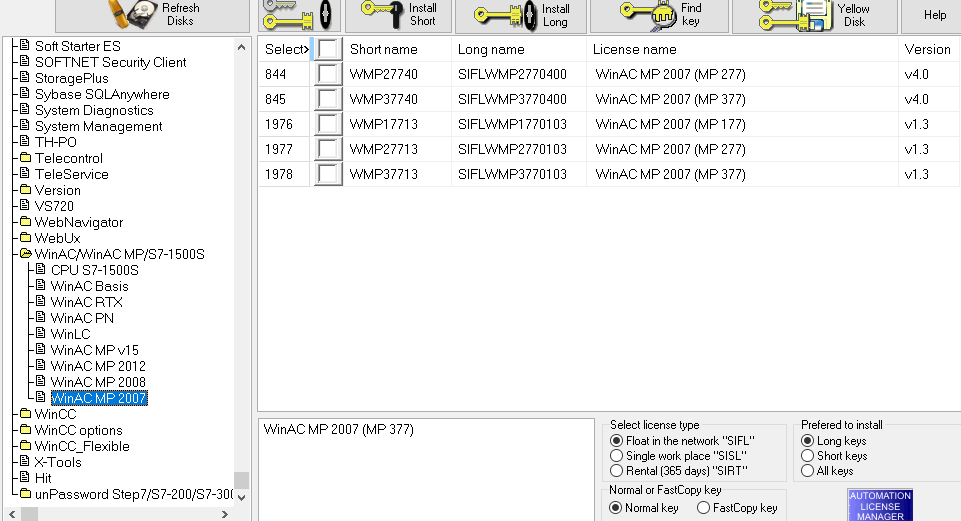Sort by Long name column header
This screenshot has width=961, height=521.
coord(519,49)
